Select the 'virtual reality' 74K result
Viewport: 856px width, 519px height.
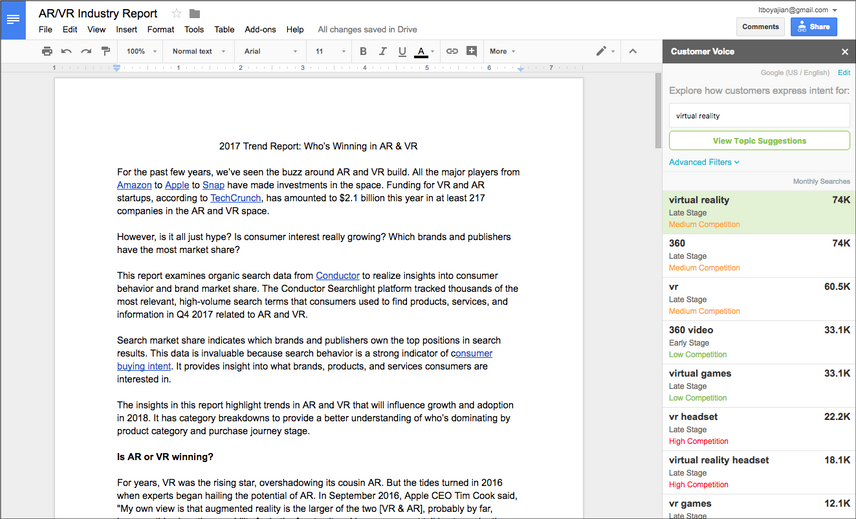pos(759,212)
